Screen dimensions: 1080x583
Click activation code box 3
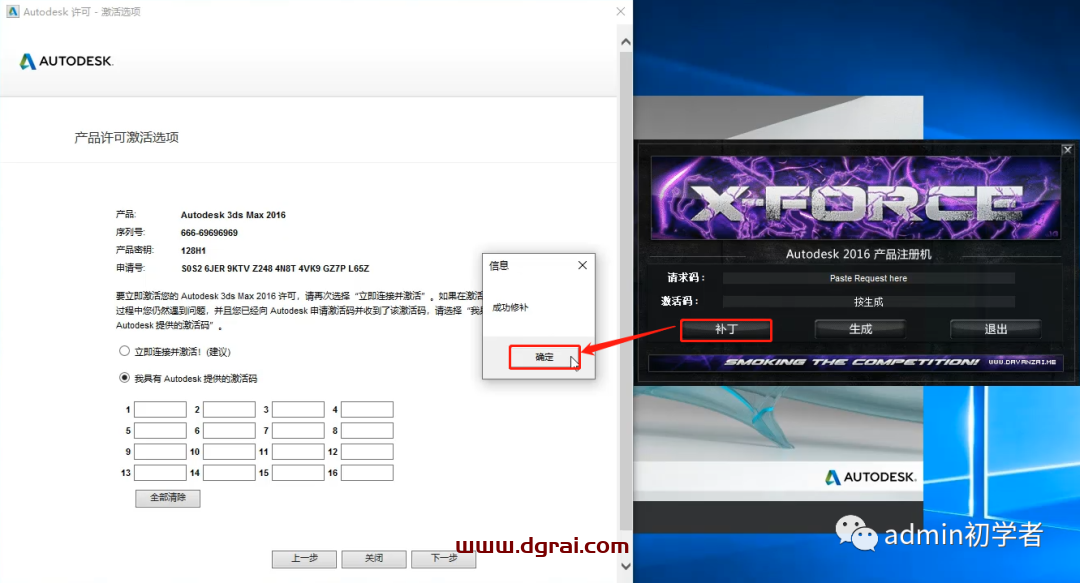point(298,409)
